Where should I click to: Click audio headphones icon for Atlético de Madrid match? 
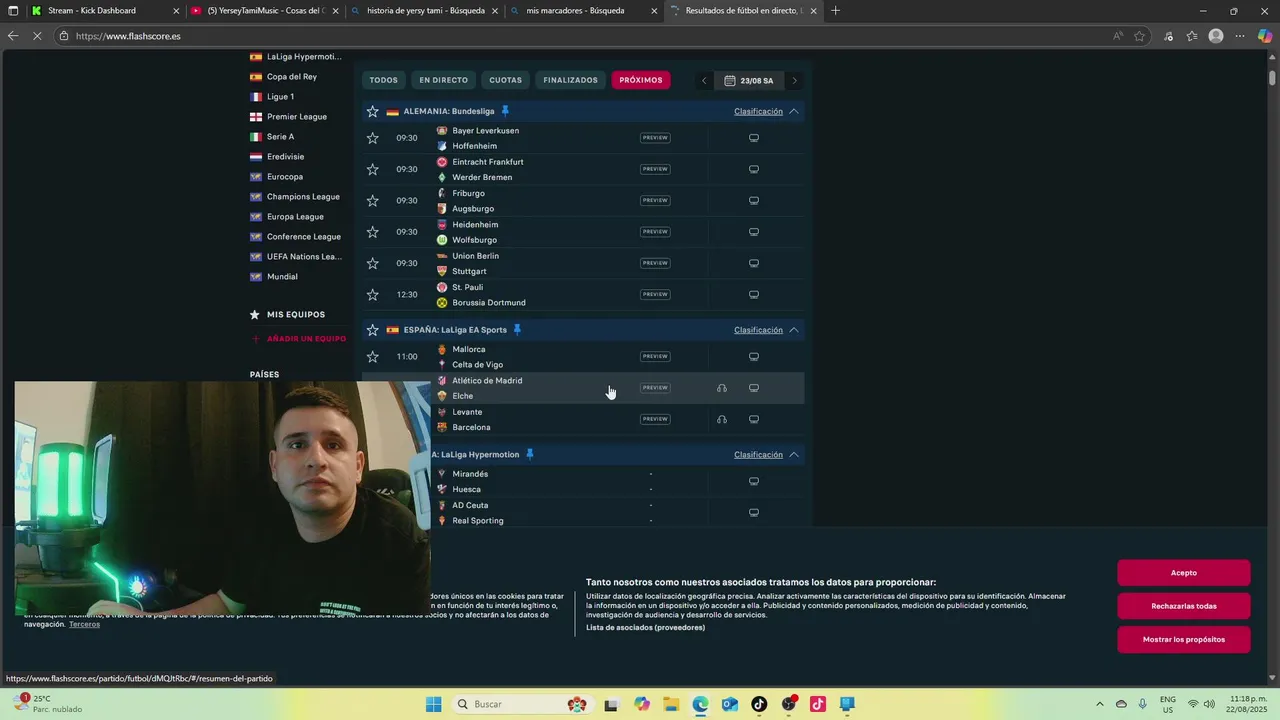click(x=722, y=388)
